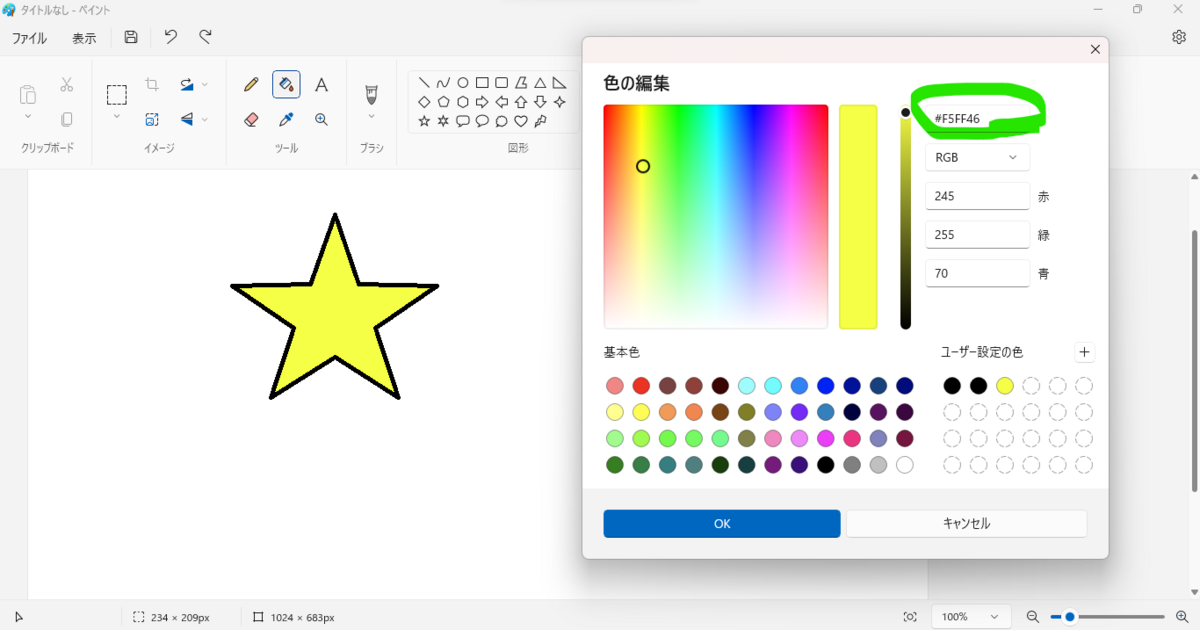The image size is (1200, 630).
Task: Click the Fit to window icon in status bar
Action: (910, 617)
